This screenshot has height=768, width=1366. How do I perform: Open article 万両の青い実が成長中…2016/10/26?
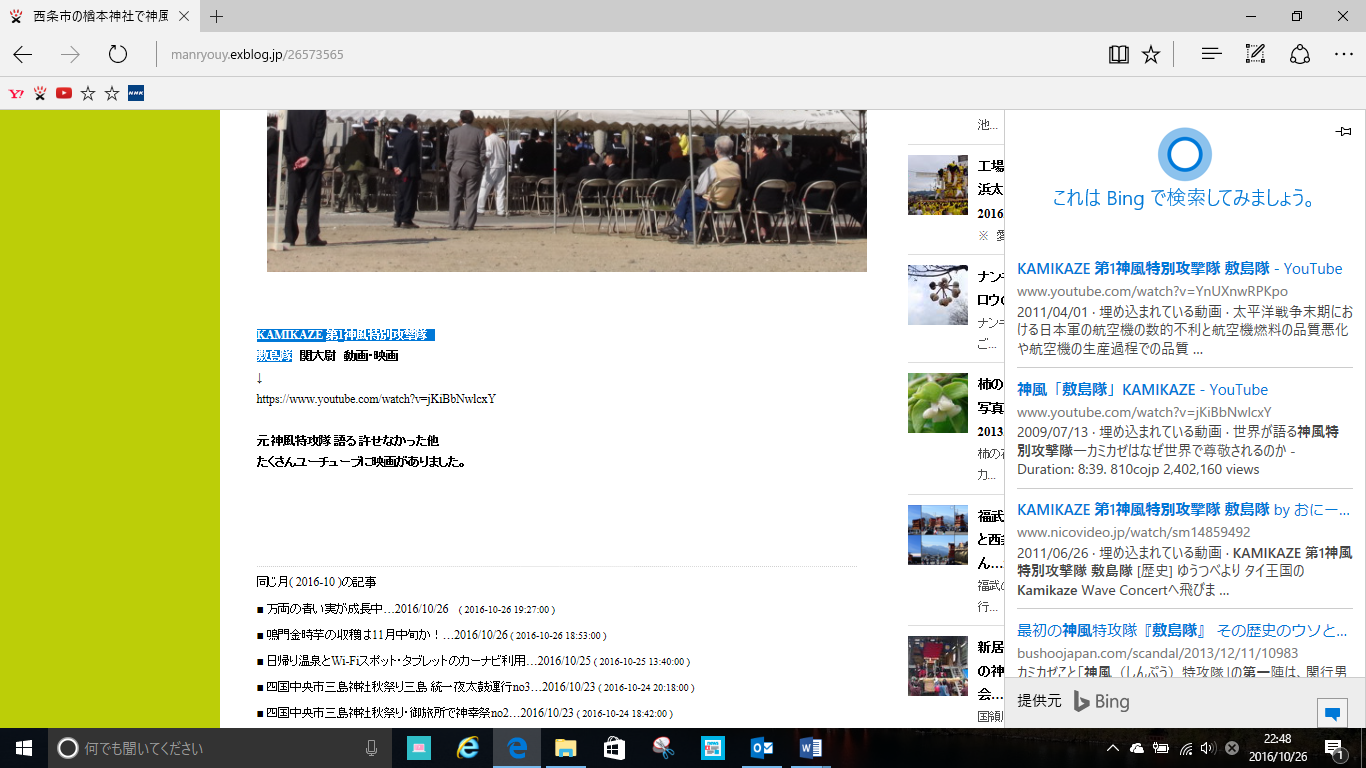pos(358,608)
